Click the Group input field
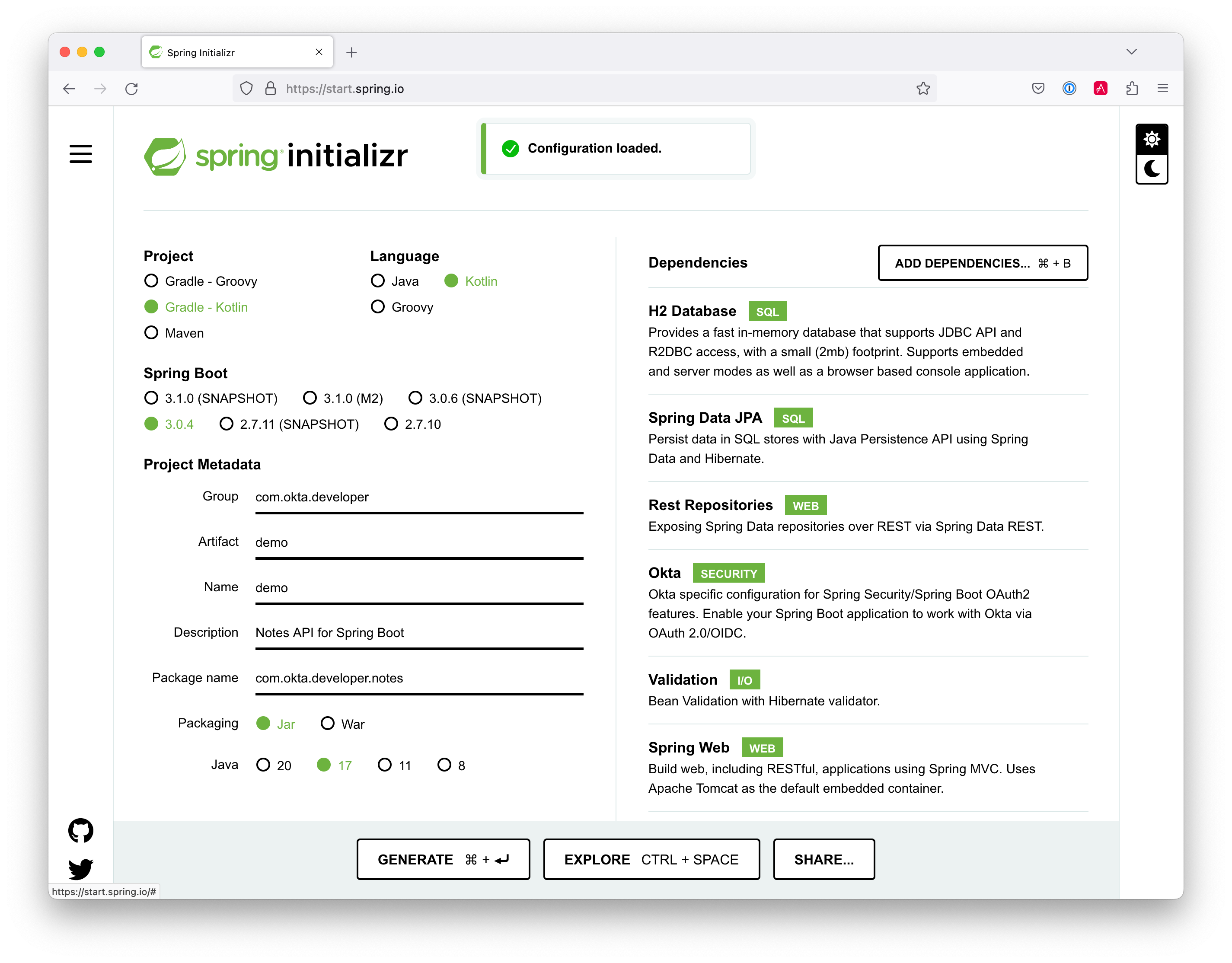Image resolution: width=1232 pixels, height=963 pixels. [419, 497]
